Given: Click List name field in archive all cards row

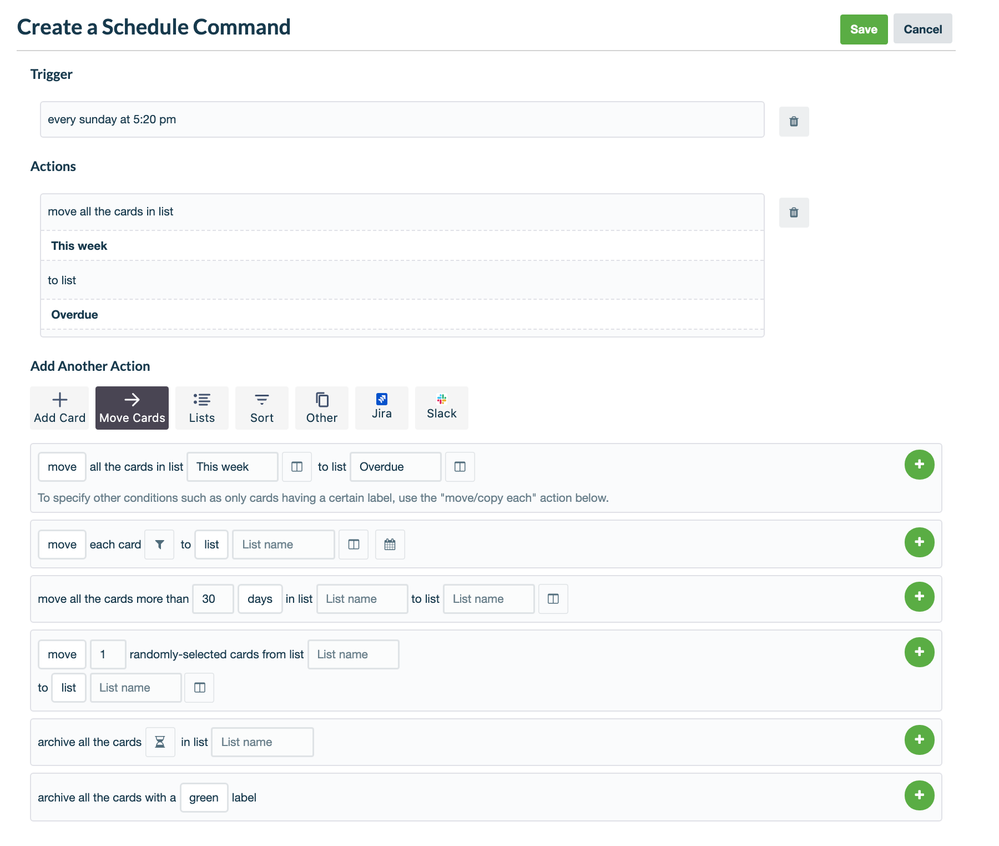Looking at the screenshot, I should click(x=262, y=742).
